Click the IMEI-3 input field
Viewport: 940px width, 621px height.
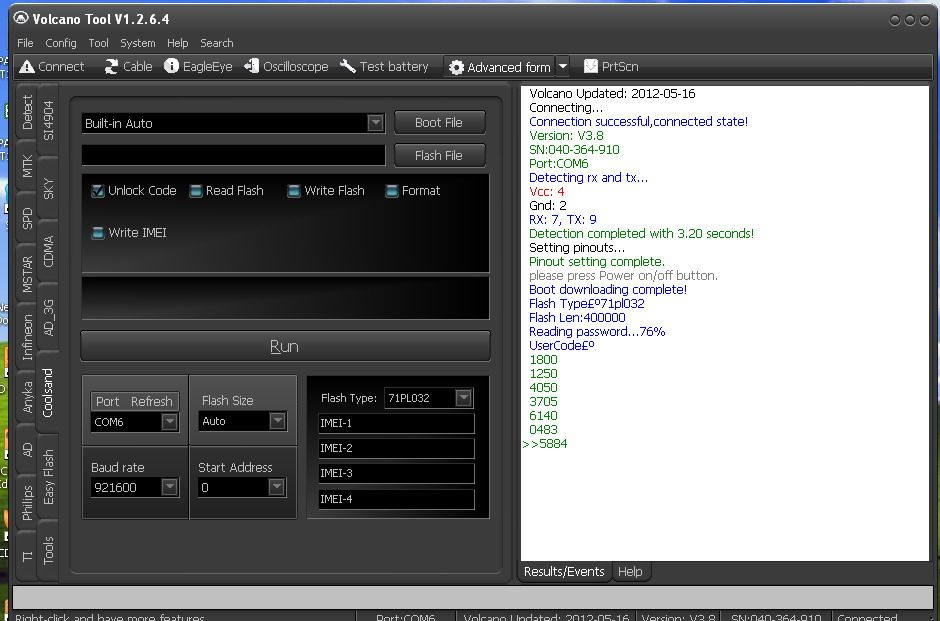396,474
